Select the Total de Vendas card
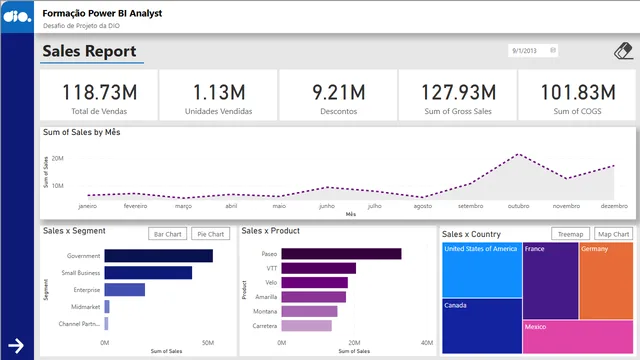Screen dimensions: 640x360 [x=99, y=95]
